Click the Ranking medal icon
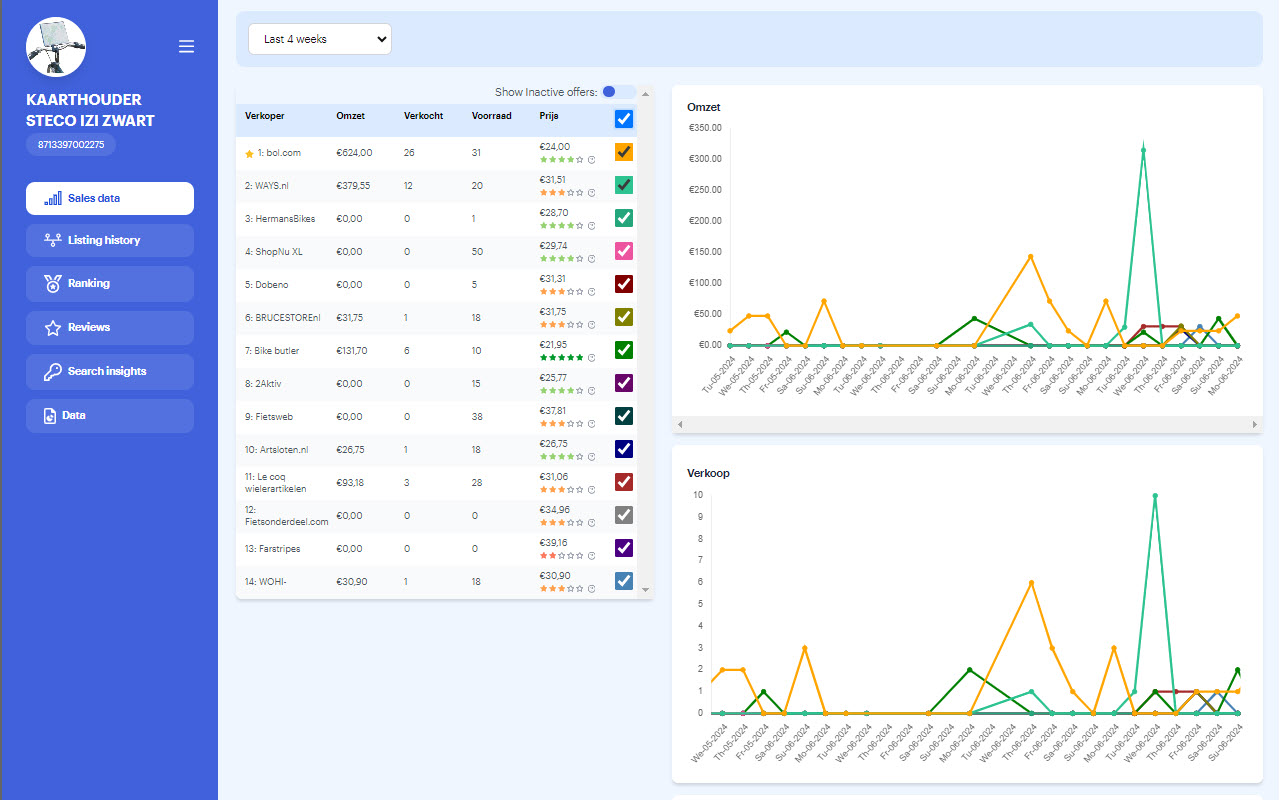 [x=53, y=284]
